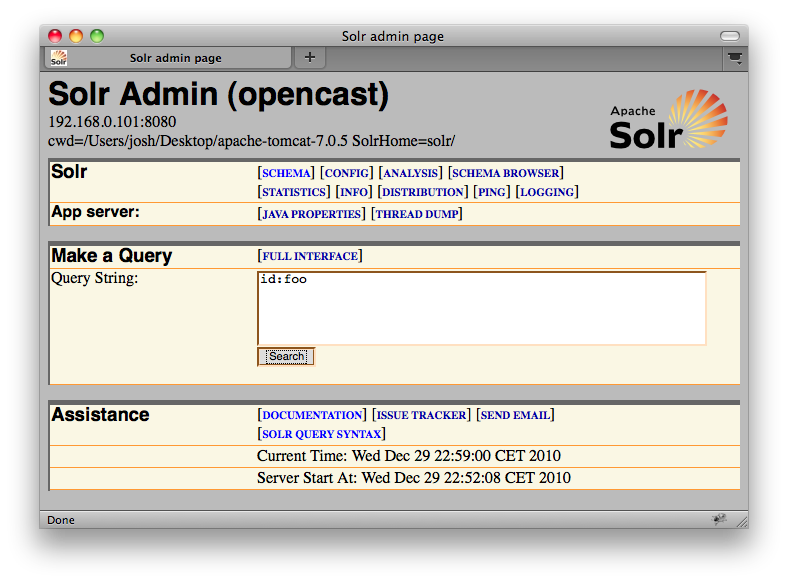
Task: Select the Solr admin page tab
Action: pos(168,58)
